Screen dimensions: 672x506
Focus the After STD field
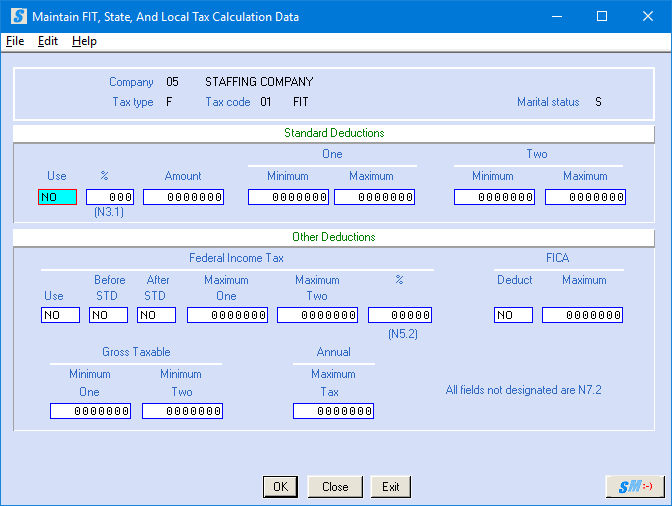pos(156,315)
